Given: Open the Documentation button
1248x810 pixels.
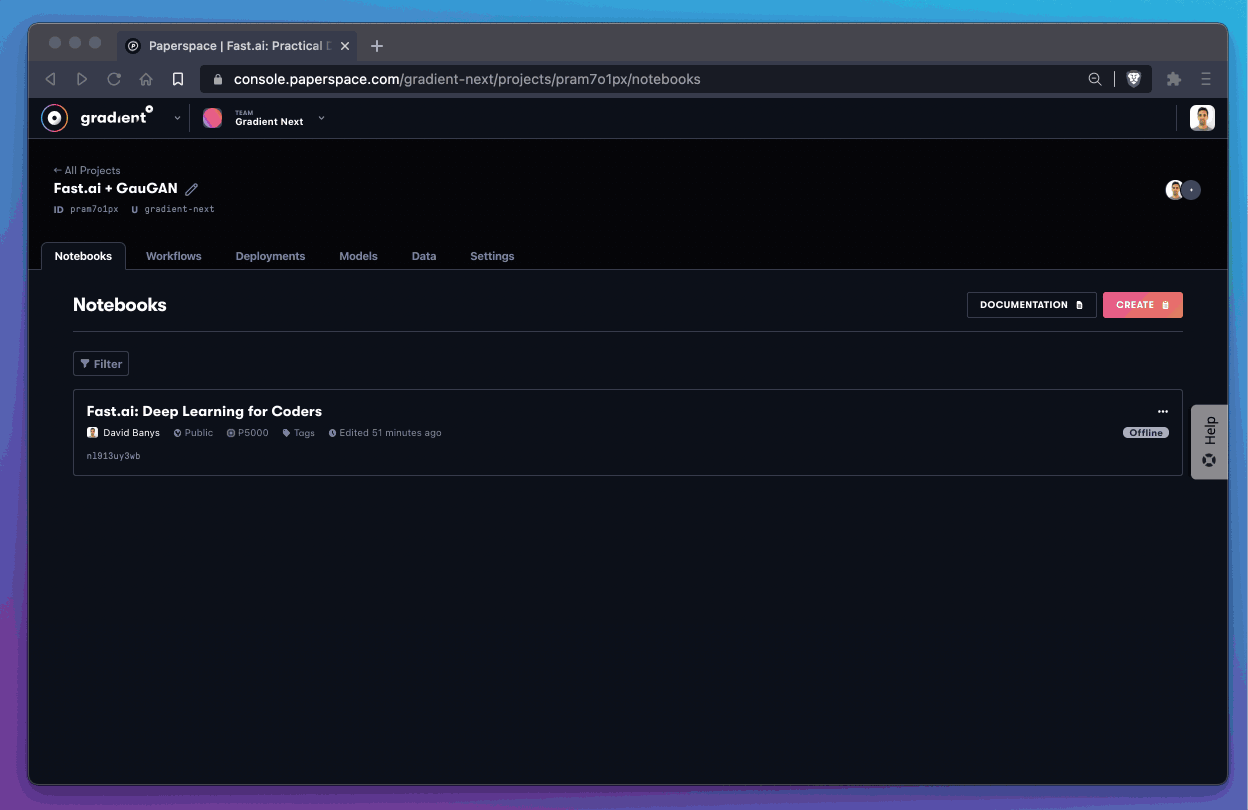Looking at the screenshot, I should tap(1032, 305).
